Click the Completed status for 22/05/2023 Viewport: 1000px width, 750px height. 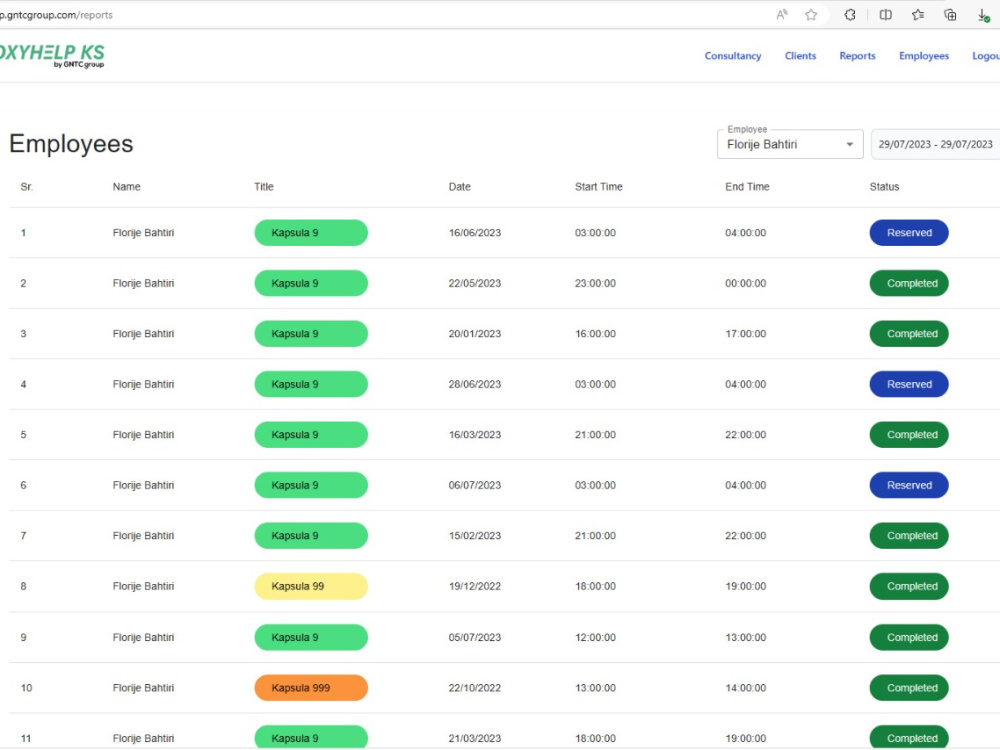coord(909,283)
